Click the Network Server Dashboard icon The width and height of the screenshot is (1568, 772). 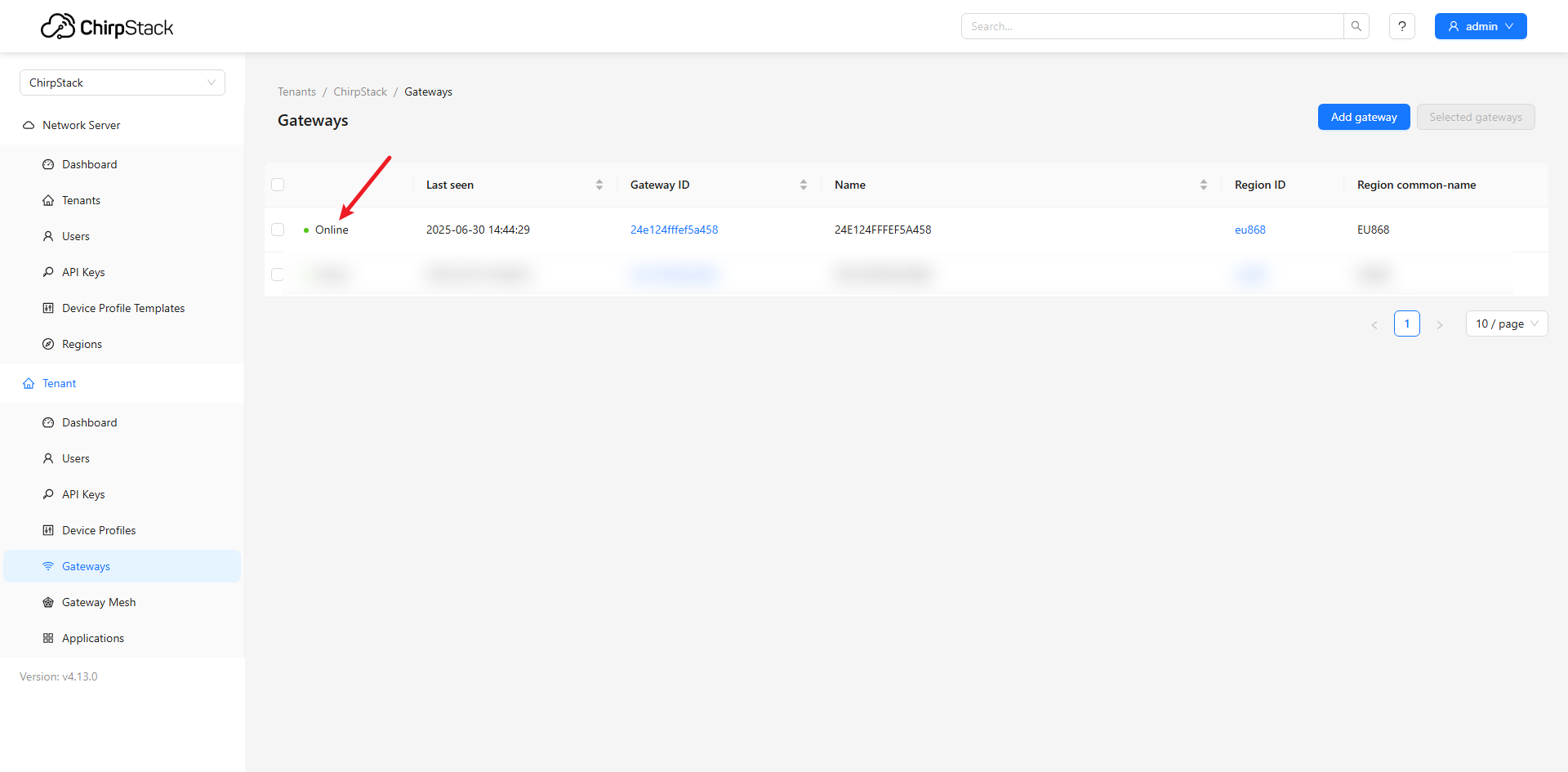coord(48,164)
